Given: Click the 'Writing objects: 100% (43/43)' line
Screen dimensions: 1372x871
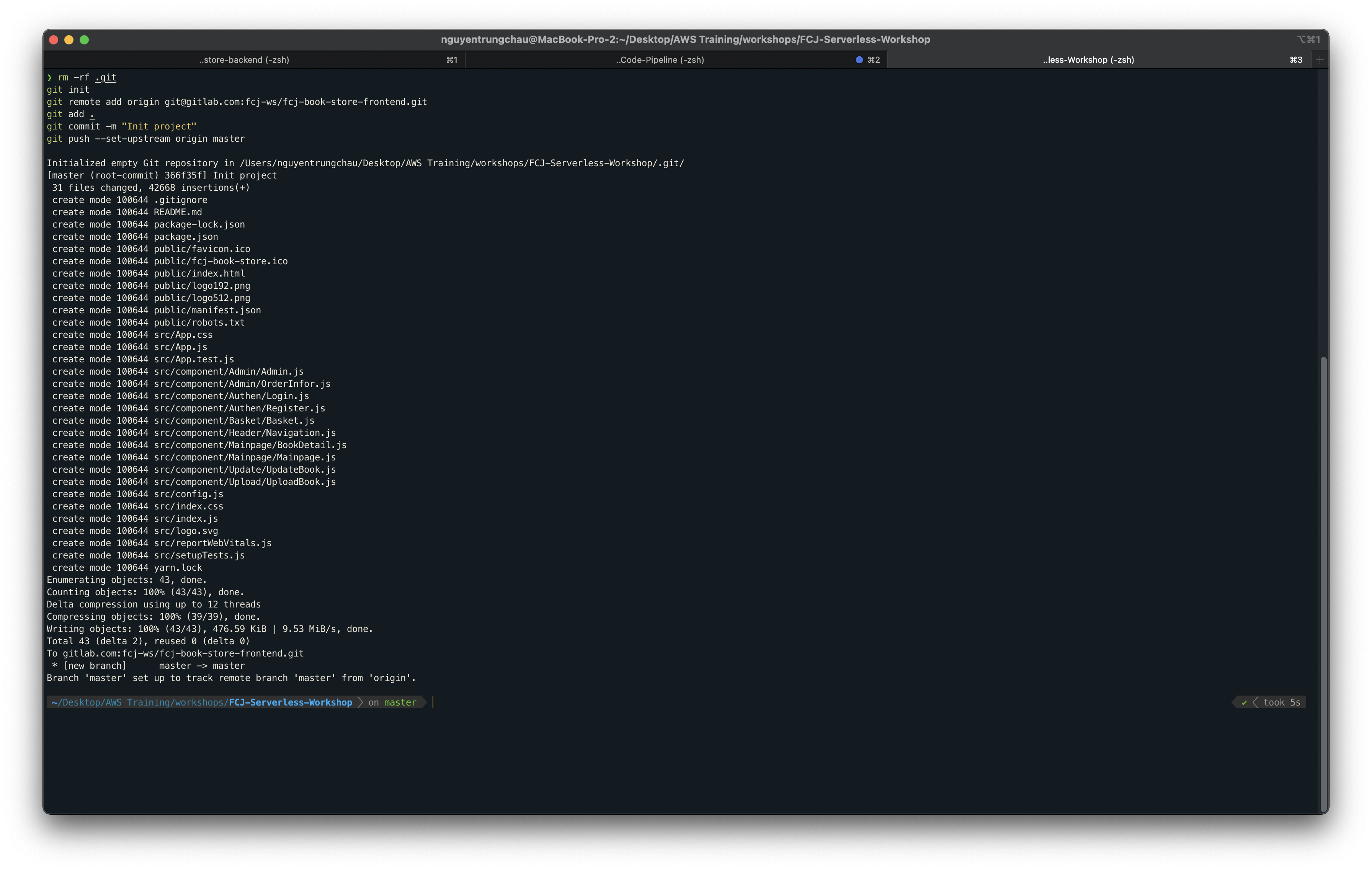Looking at the screenshot, I should coord(210,629).
